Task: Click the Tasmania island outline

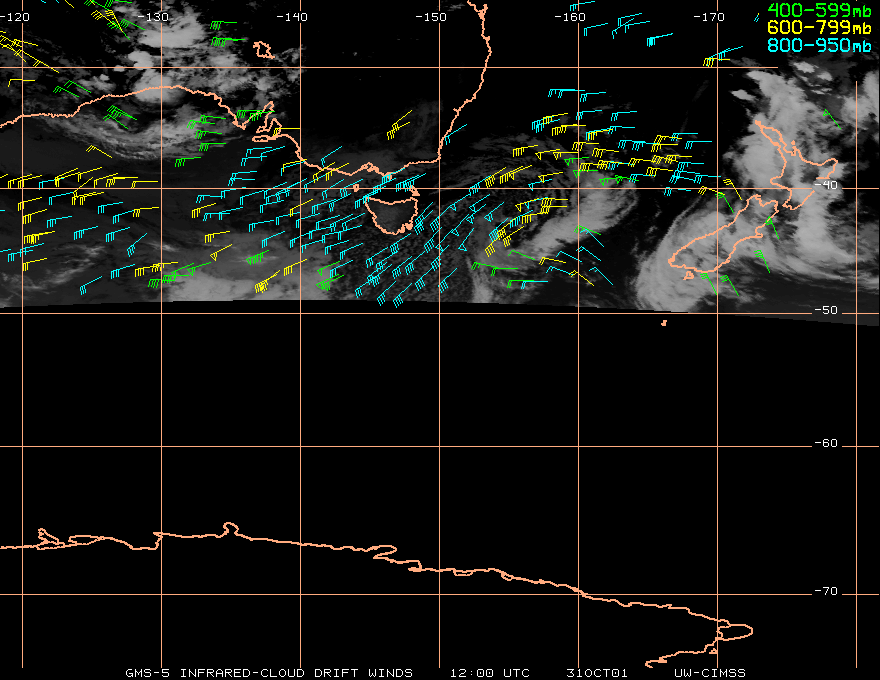Action: [391, 214]
